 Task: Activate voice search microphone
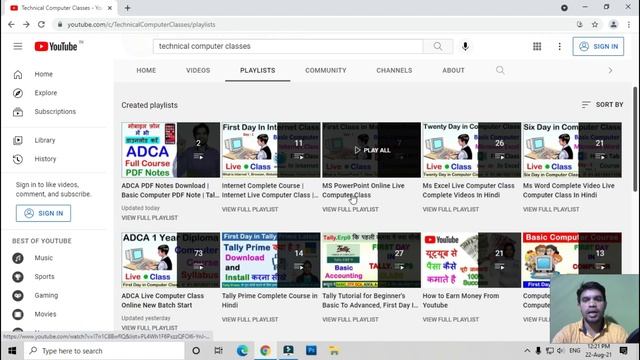(465, 46)
